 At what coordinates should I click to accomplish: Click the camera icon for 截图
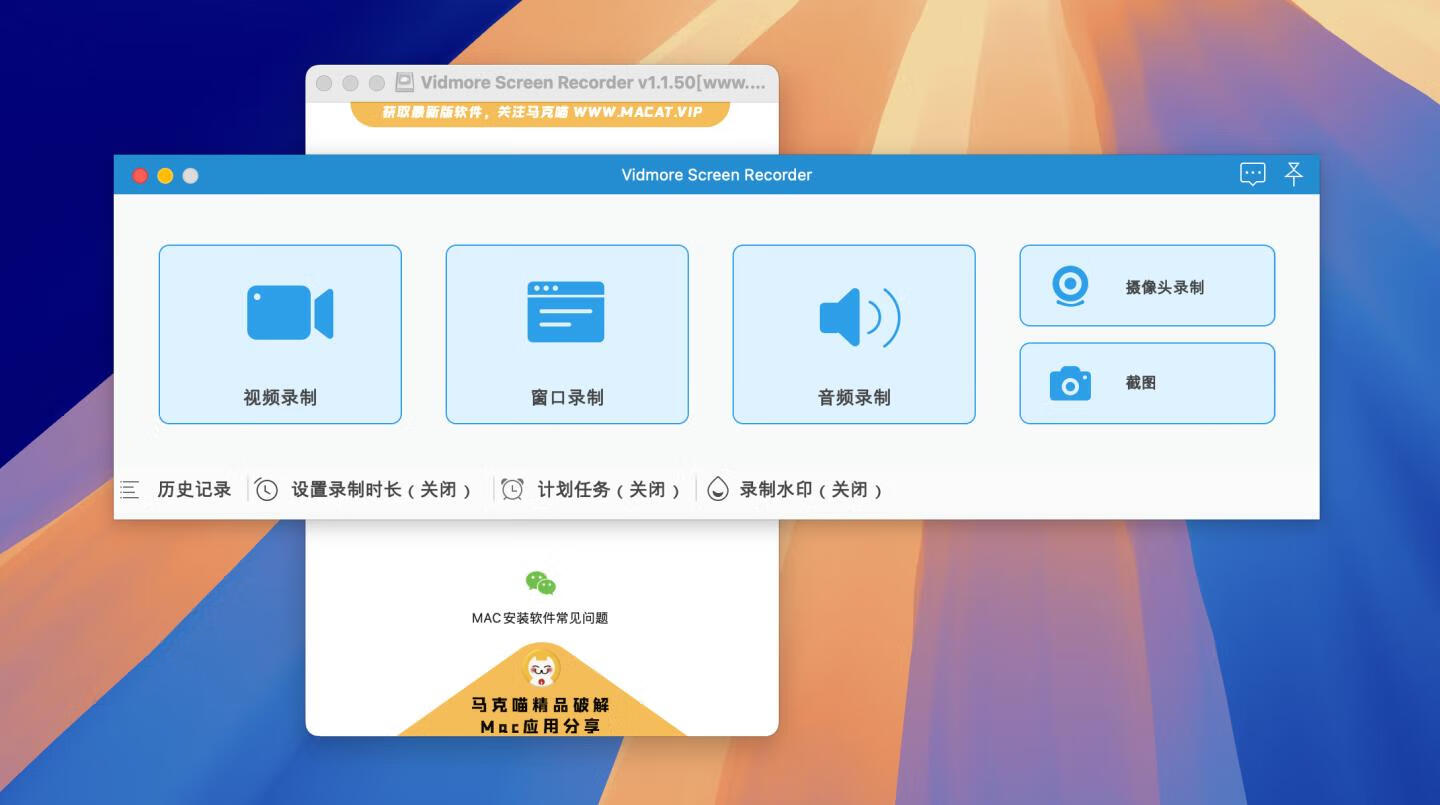pyautogui.click(x=1070, y=383)
